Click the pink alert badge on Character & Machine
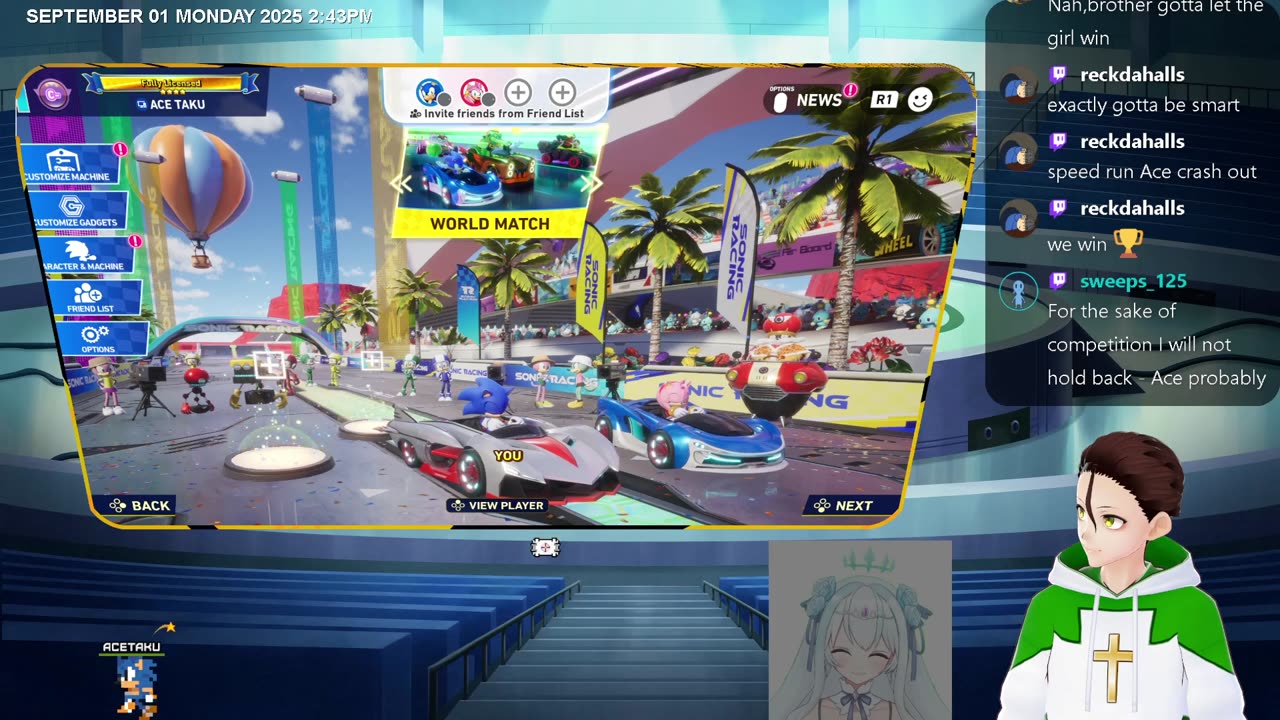 pos(134,241)
